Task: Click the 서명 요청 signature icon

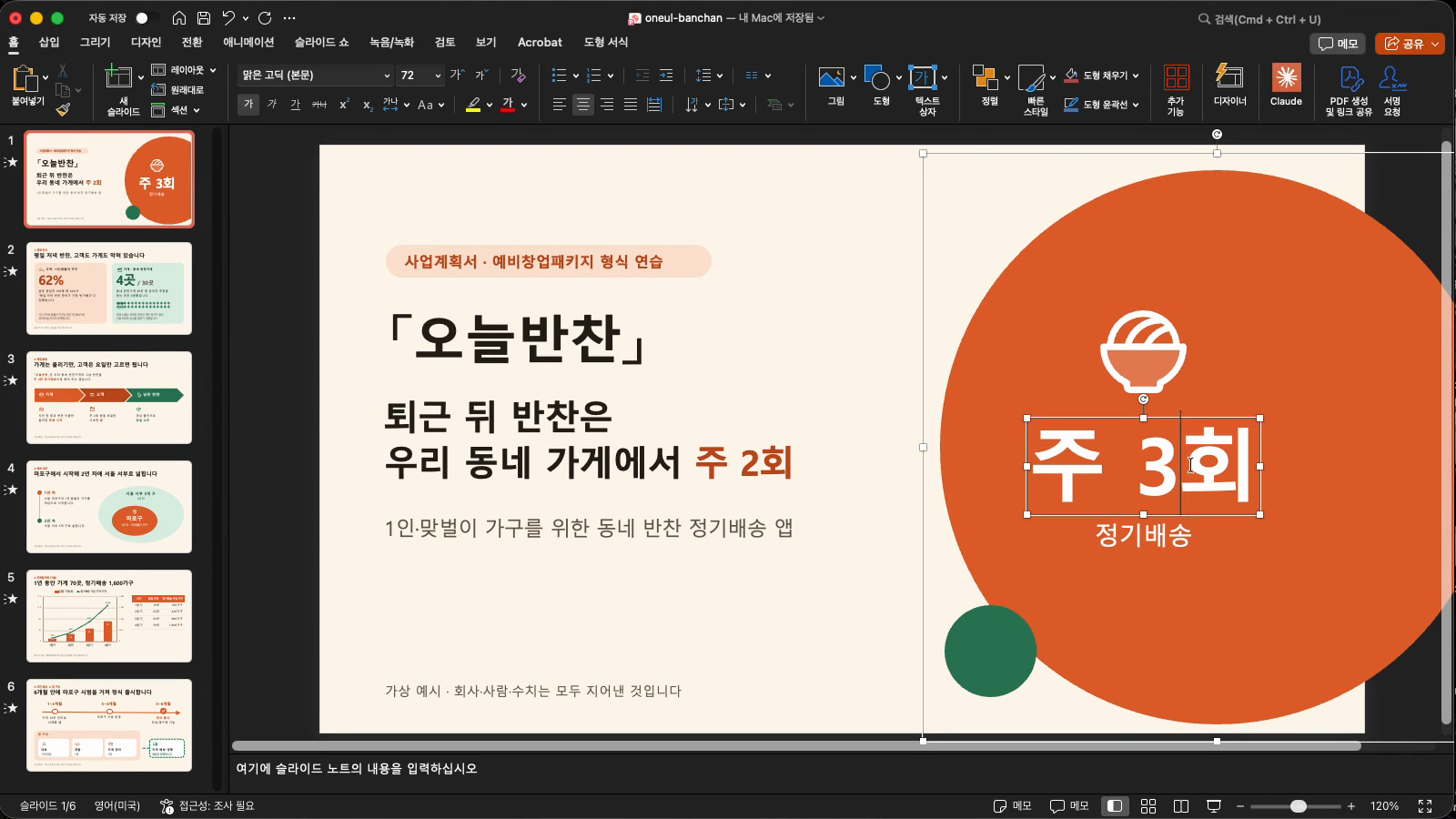Action: (1392, 90)
